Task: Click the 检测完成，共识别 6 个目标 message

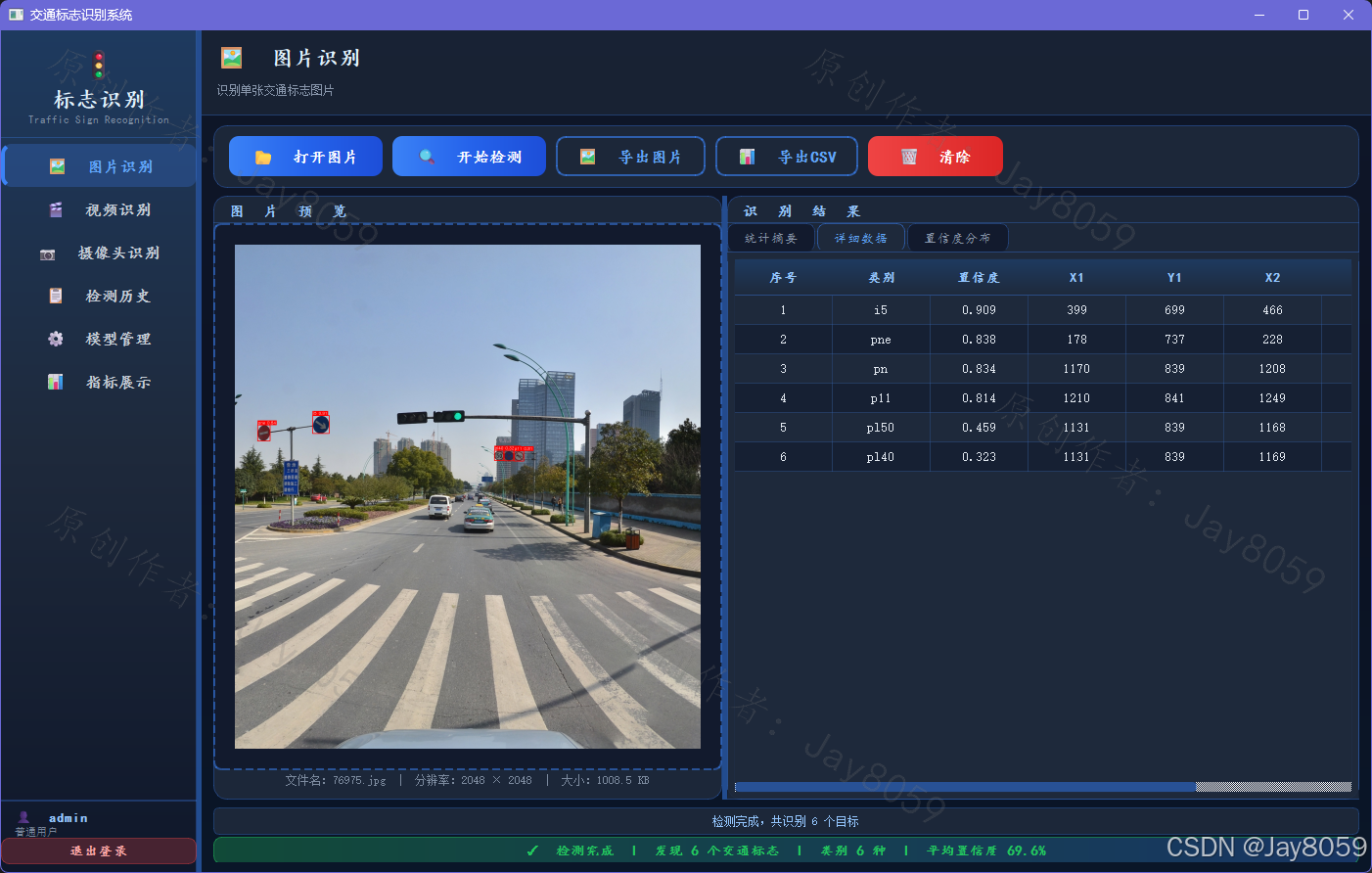Action: (x=786, y=821)
